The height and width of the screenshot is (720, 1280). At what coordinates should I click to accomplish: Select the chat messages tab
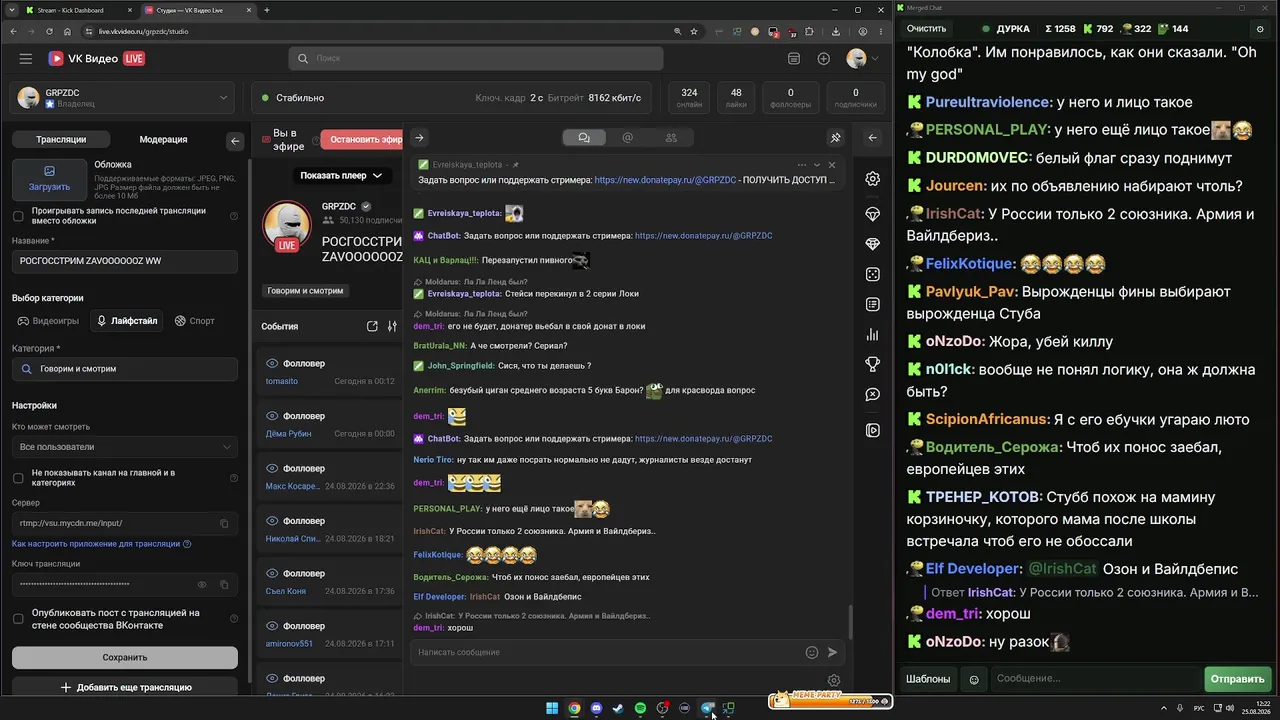pyautogui.click(x=584, y=138)
